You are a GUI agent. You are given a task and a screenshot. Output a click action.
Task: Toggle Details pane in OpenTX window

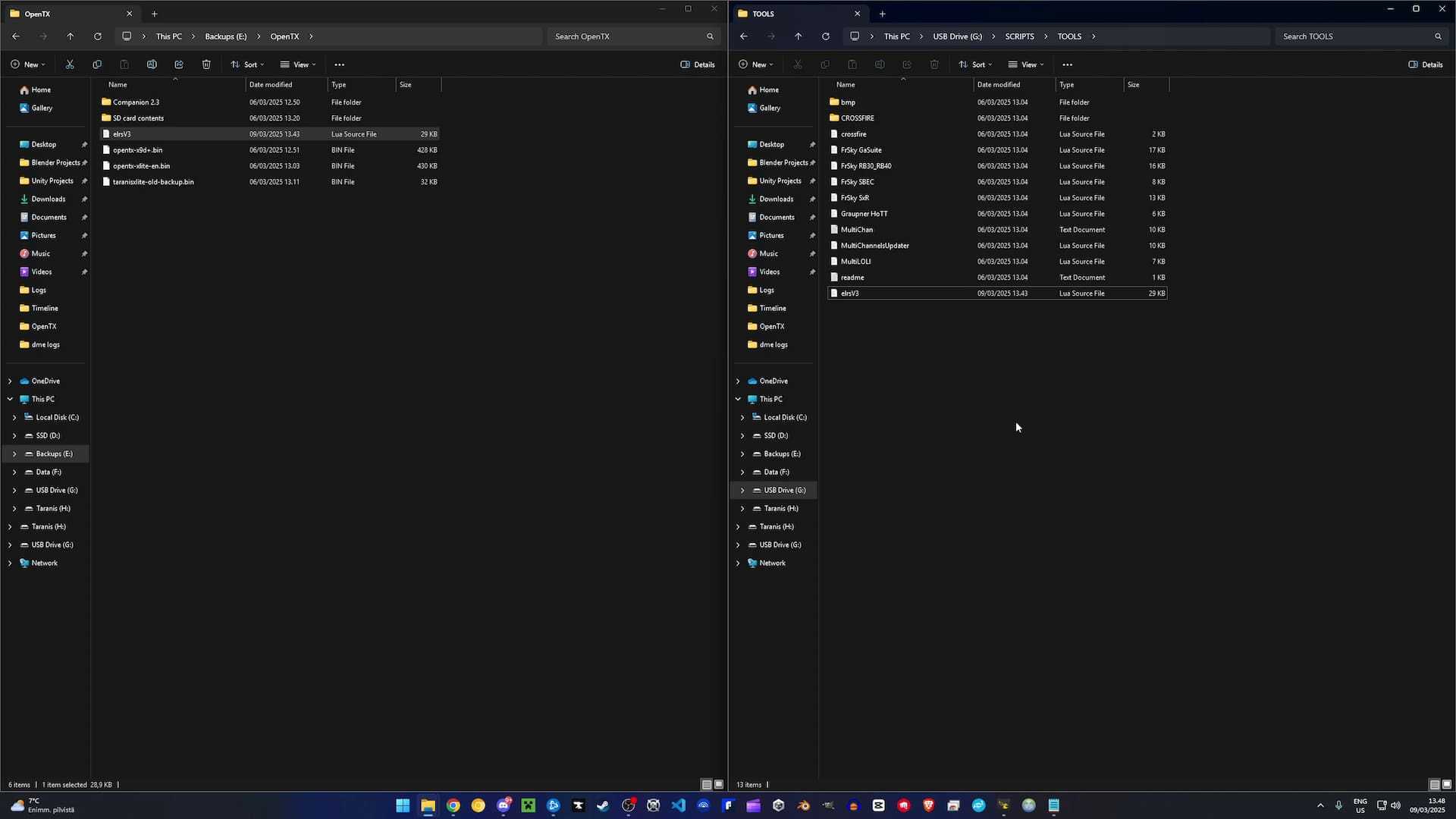pos(698,64)
